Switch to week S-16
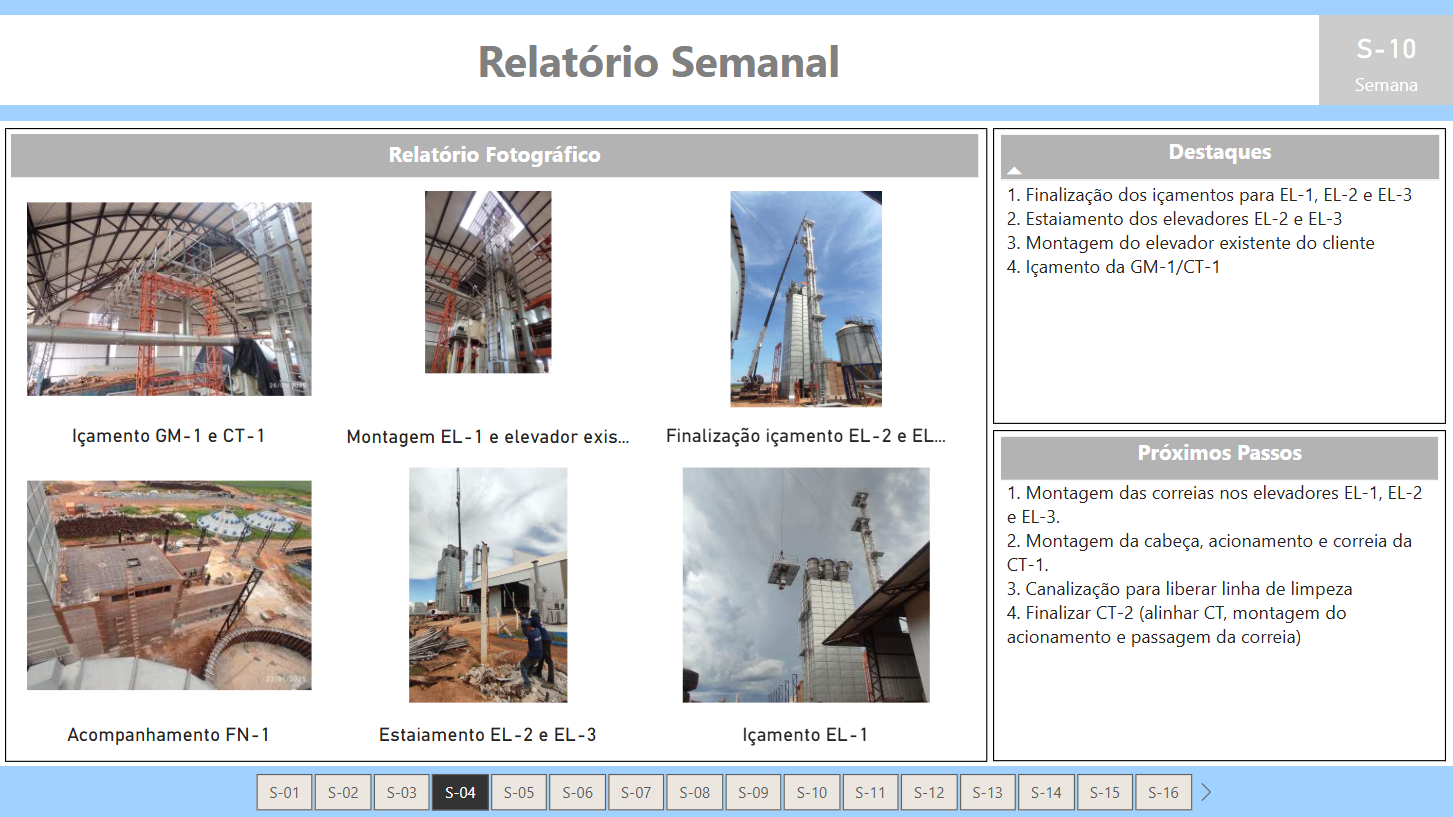 click(1163, 792)
